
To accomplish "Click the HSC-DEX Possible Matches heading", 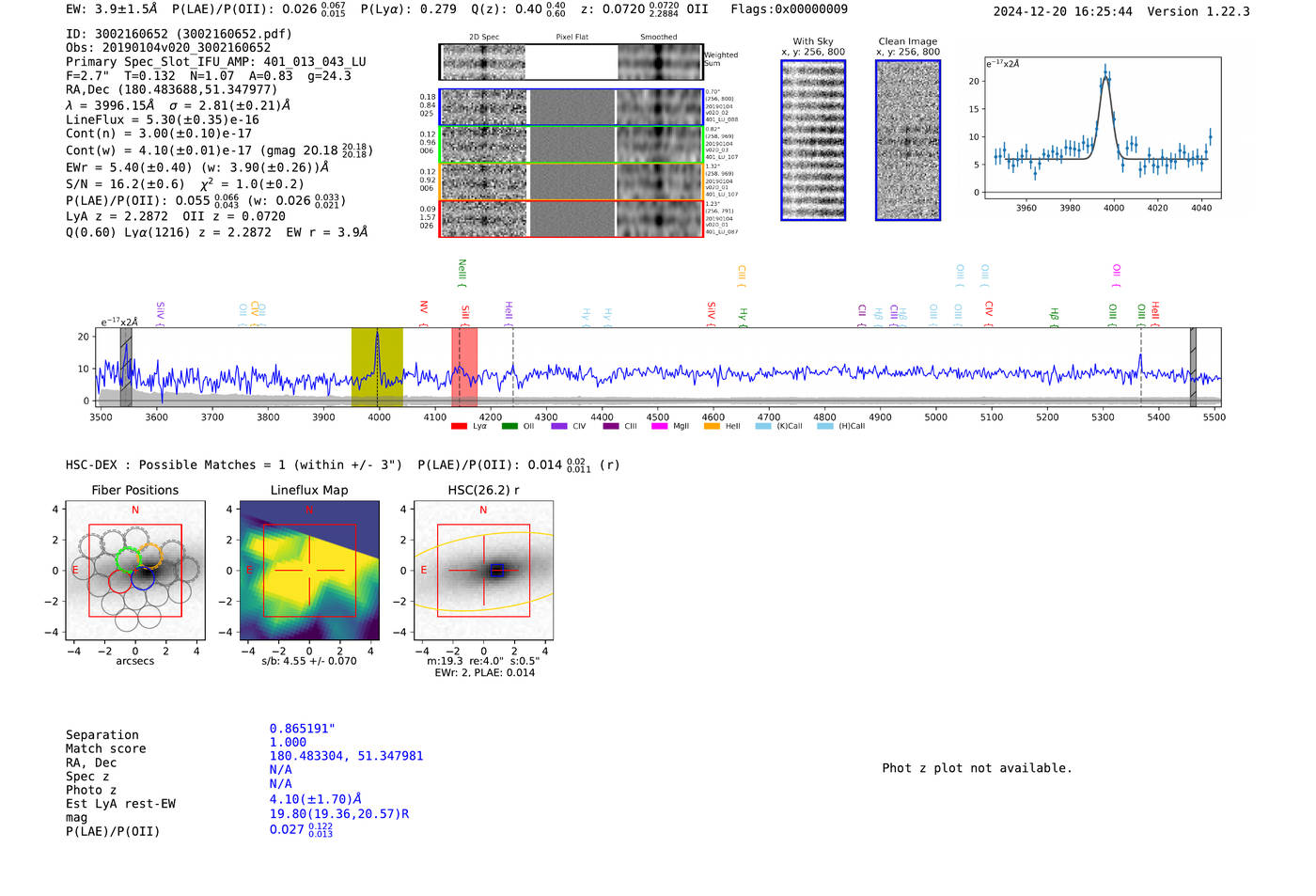I will click(234, 464).
